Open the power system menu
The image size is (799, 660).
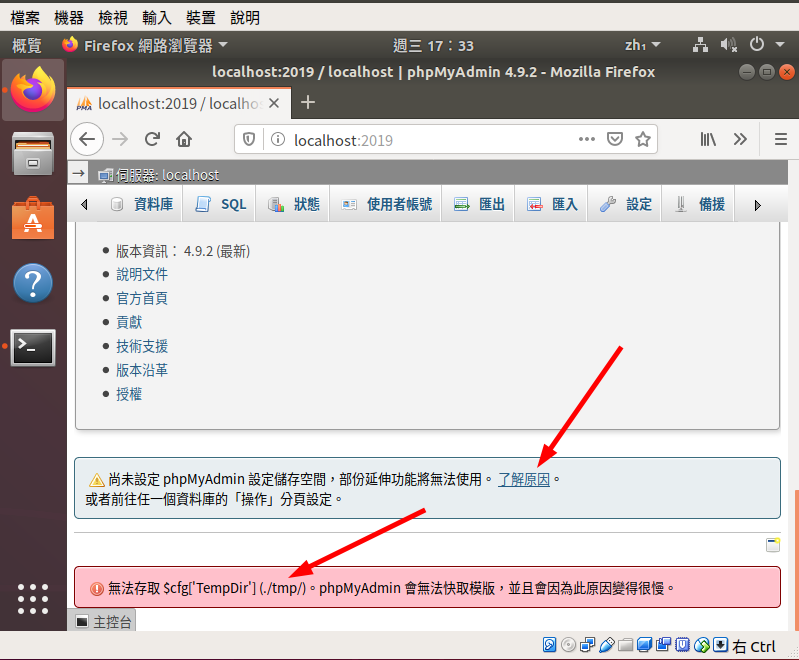point(757,44)
